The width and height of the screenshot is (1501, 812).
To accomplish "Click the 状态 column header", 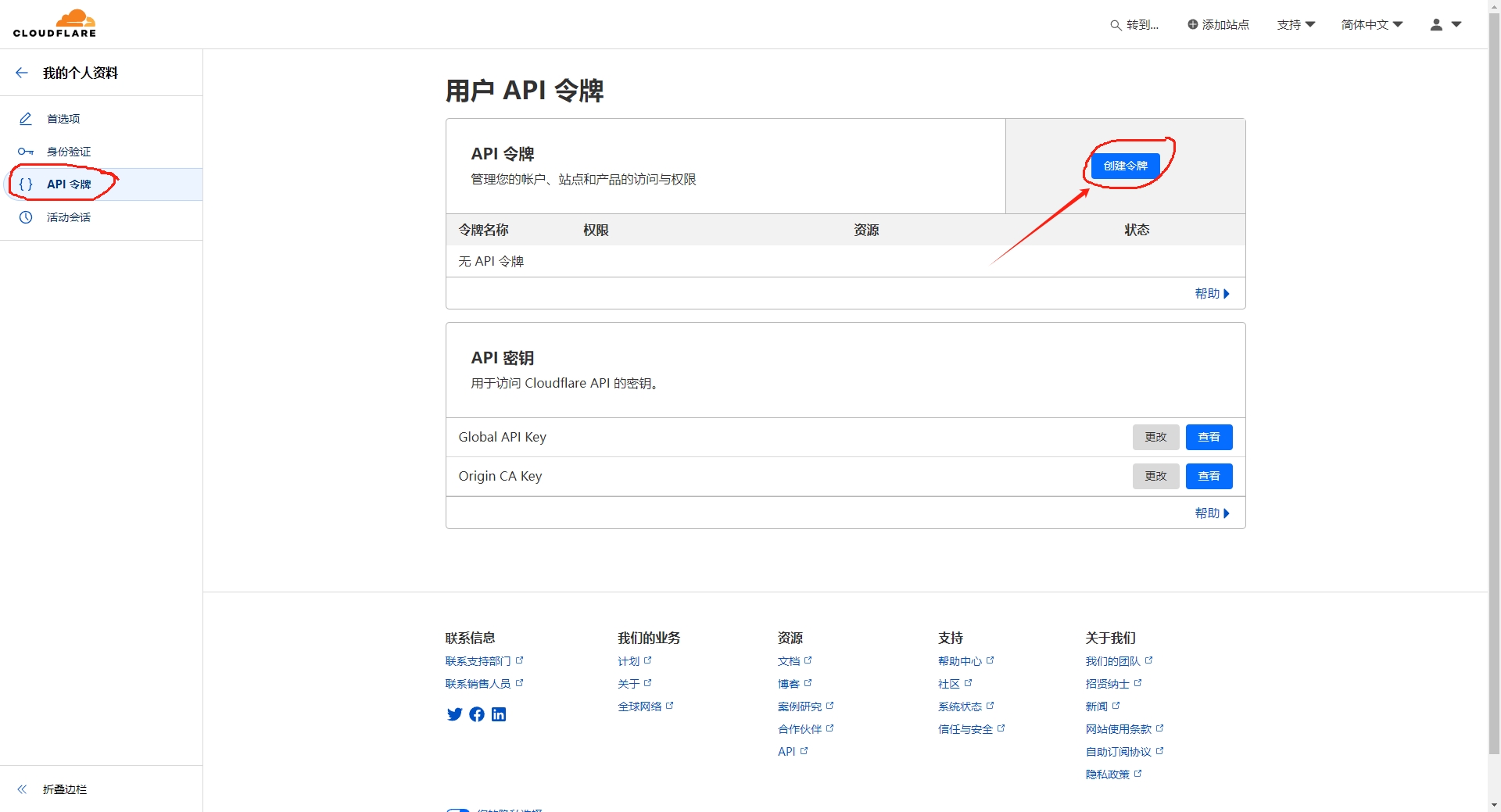I will coord(1137,230).
